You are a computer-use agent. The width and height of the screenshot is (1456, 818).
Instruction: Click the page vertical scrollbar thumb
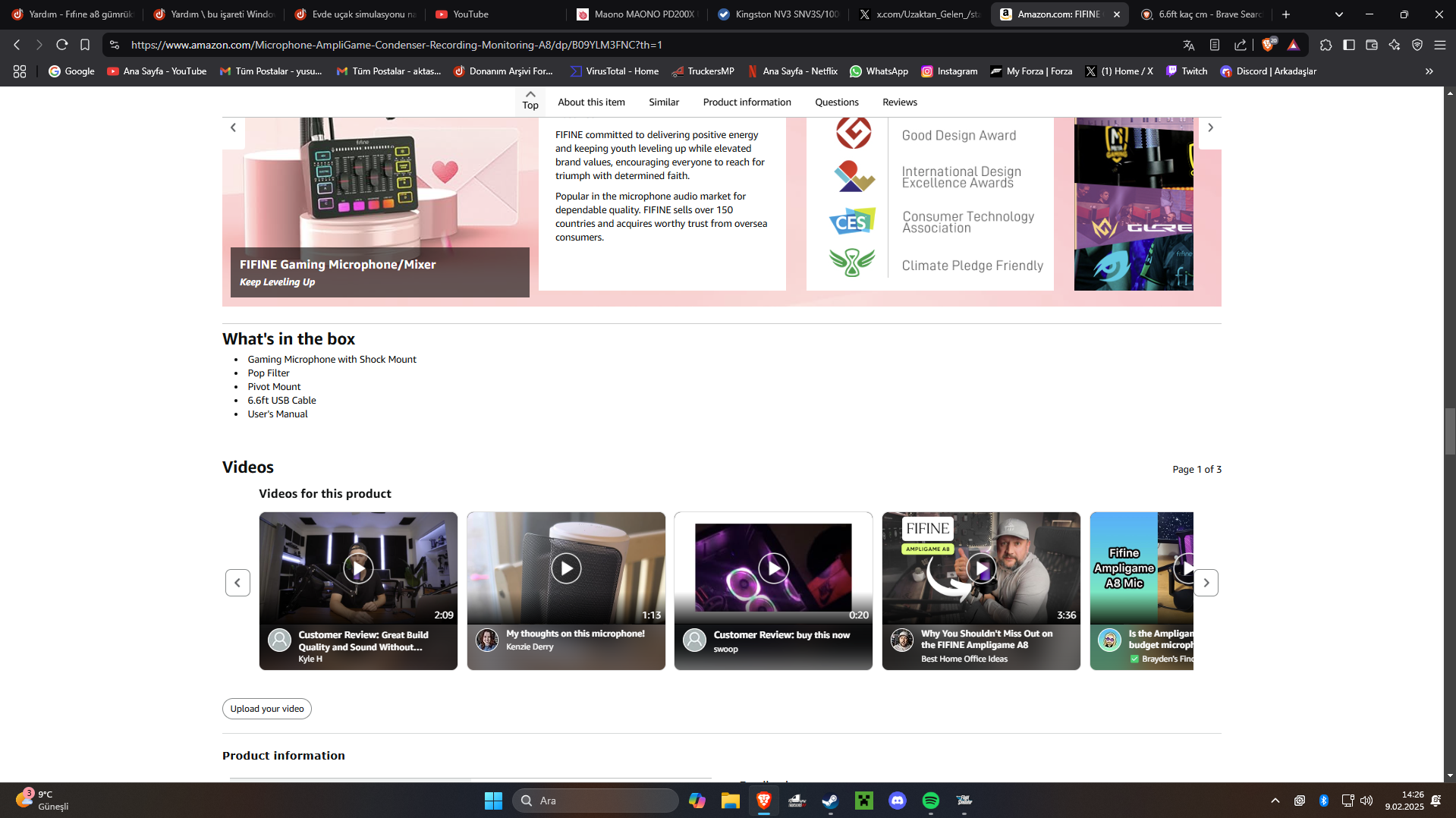click(1450, 431)
